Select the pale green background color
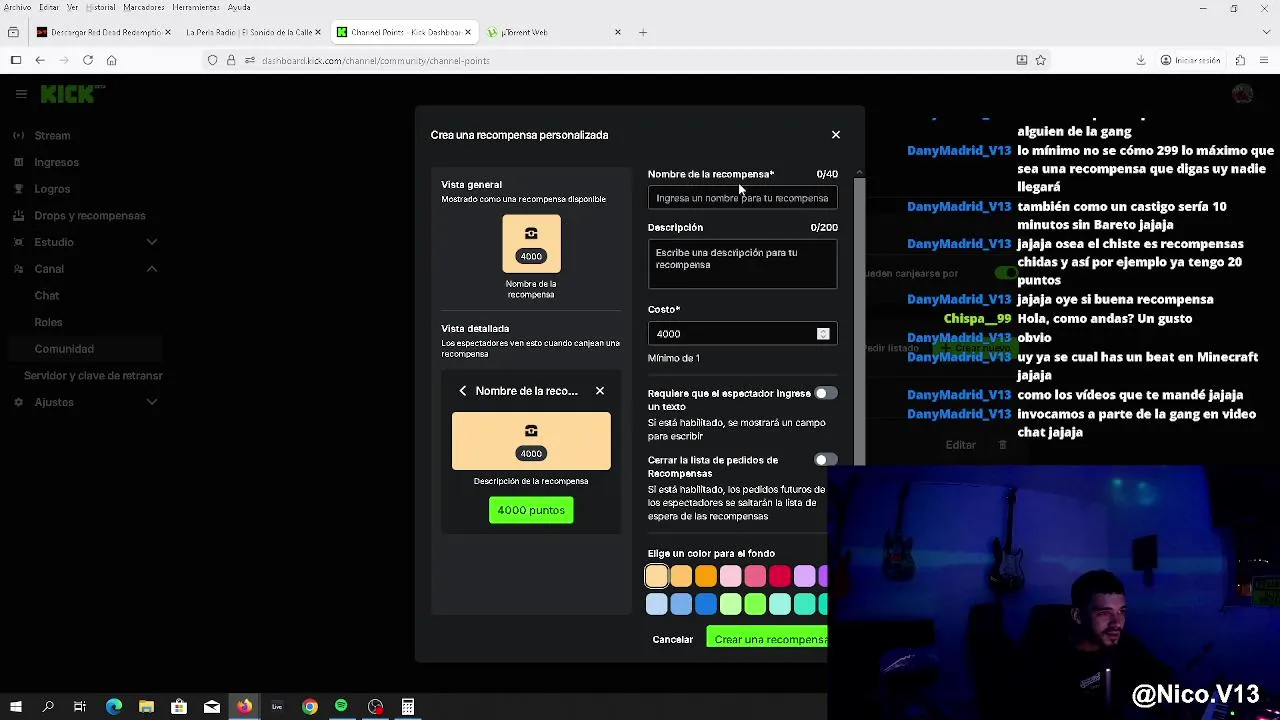The height and width of the screenshot is (720, 1280). tap(730, 604)
